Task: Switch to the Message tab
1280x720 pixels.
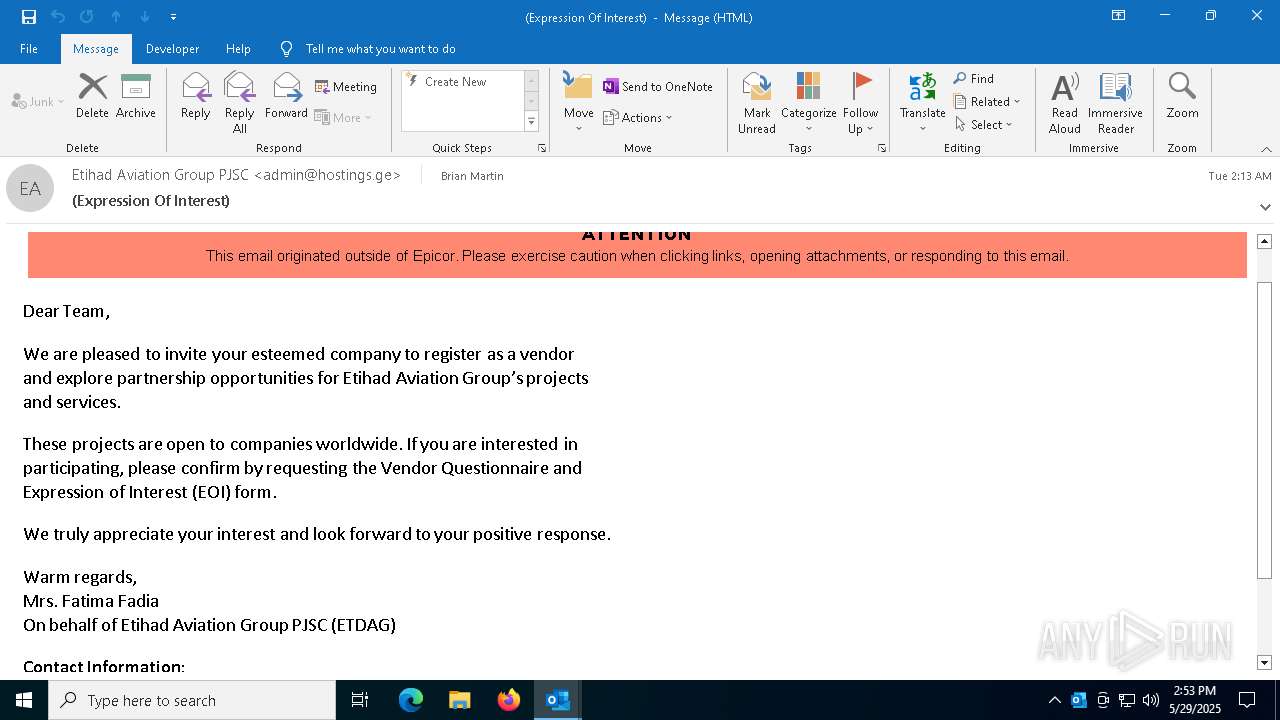Action: (x=96, y=49)
